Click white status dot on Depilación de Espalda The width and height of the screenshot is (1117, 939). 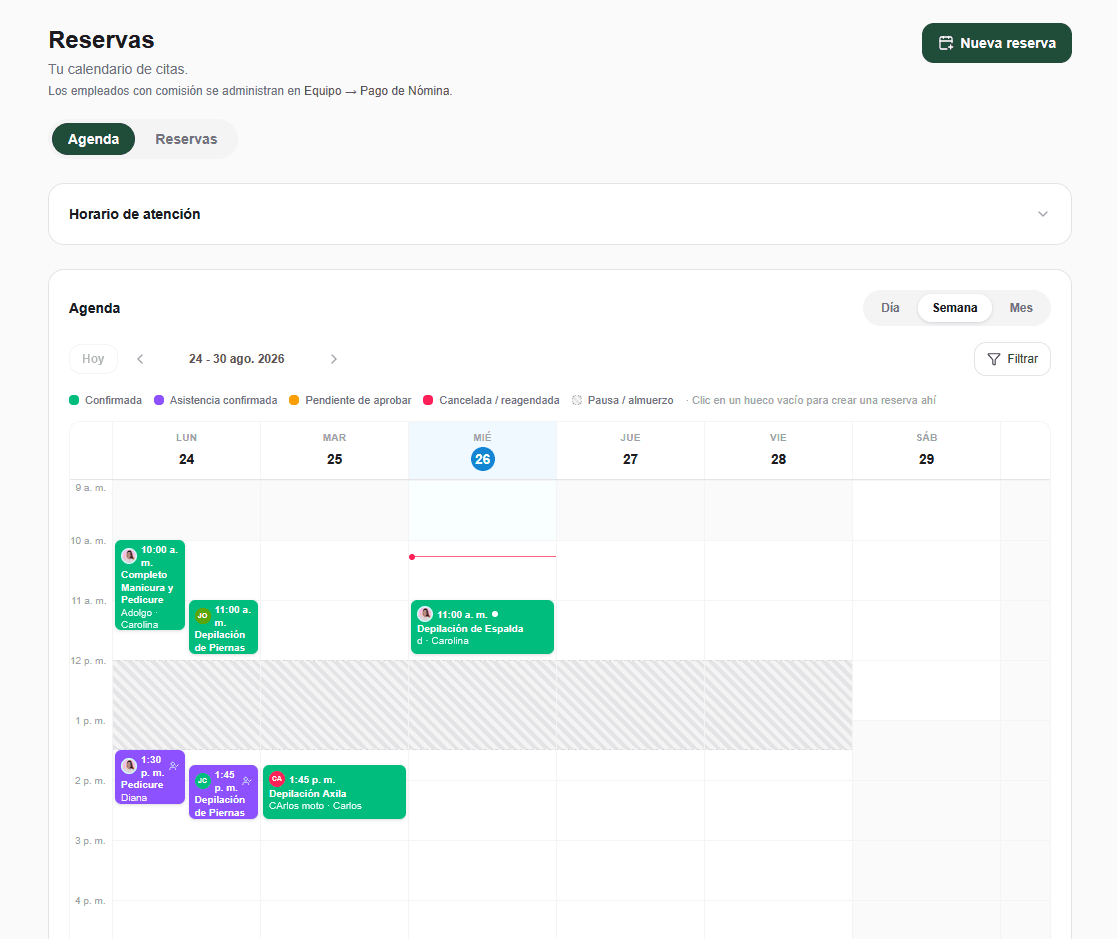coord(495,614)
